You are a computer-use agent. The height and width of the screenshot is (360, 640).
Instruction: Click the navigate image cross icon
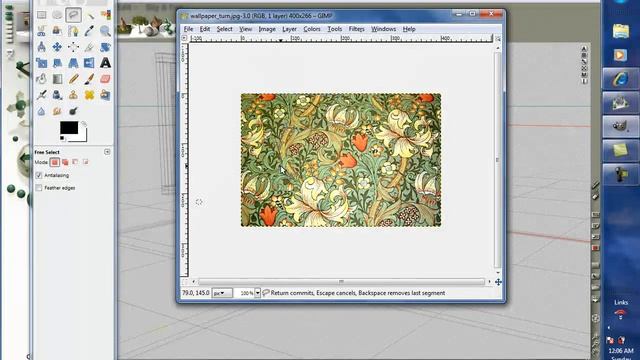[x=498, y=282]
